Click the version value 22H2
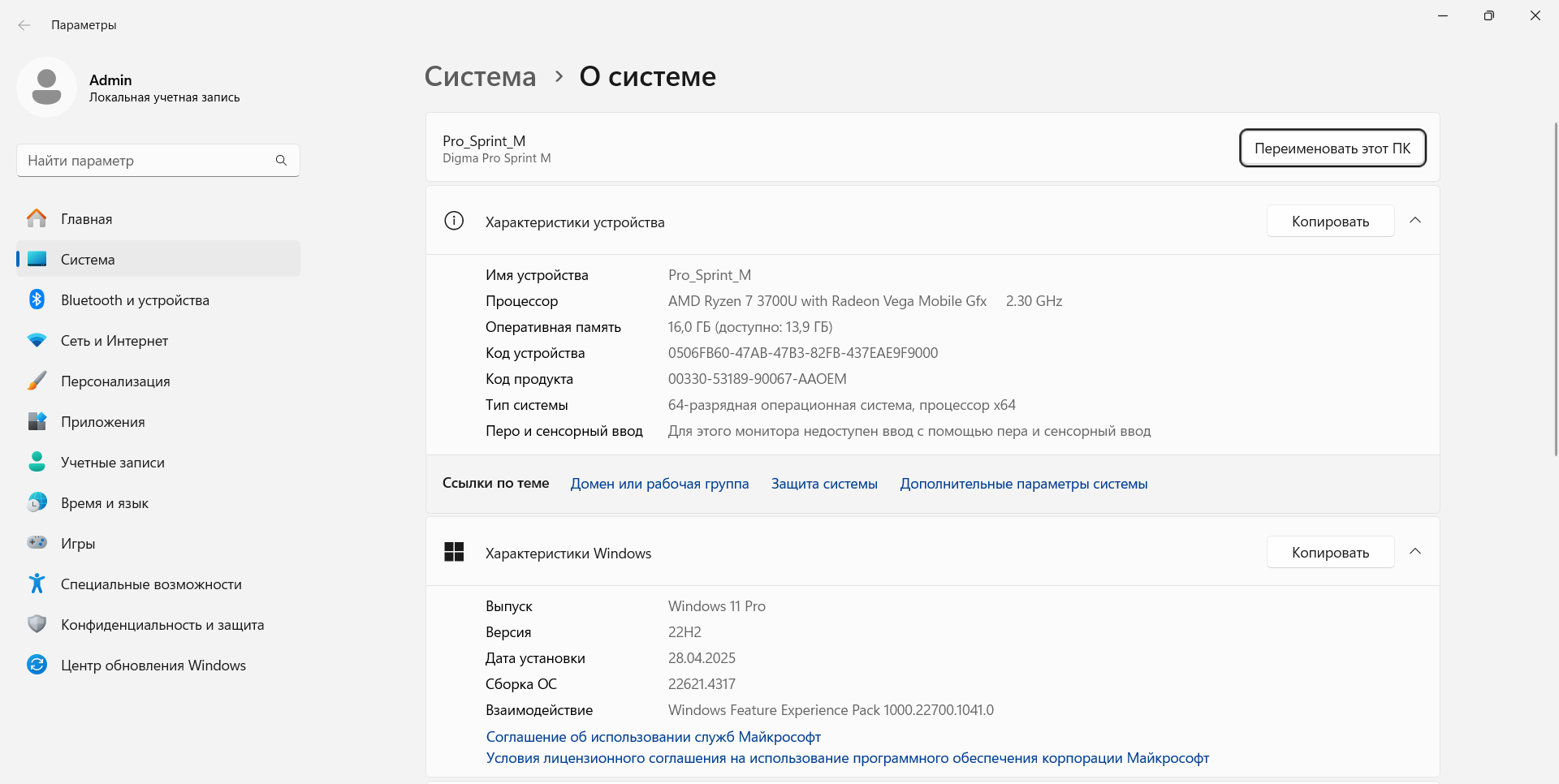The image size is (1559, 784). pos(684,632)
